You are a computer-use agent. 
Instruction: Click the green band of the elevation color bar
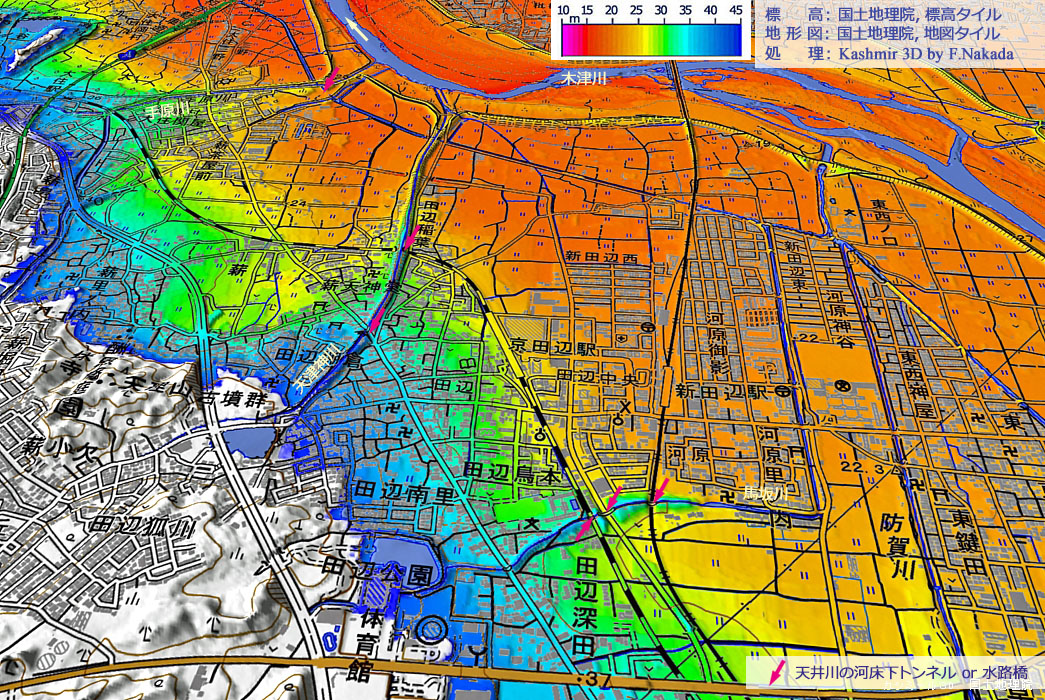(x=668, y=39)
